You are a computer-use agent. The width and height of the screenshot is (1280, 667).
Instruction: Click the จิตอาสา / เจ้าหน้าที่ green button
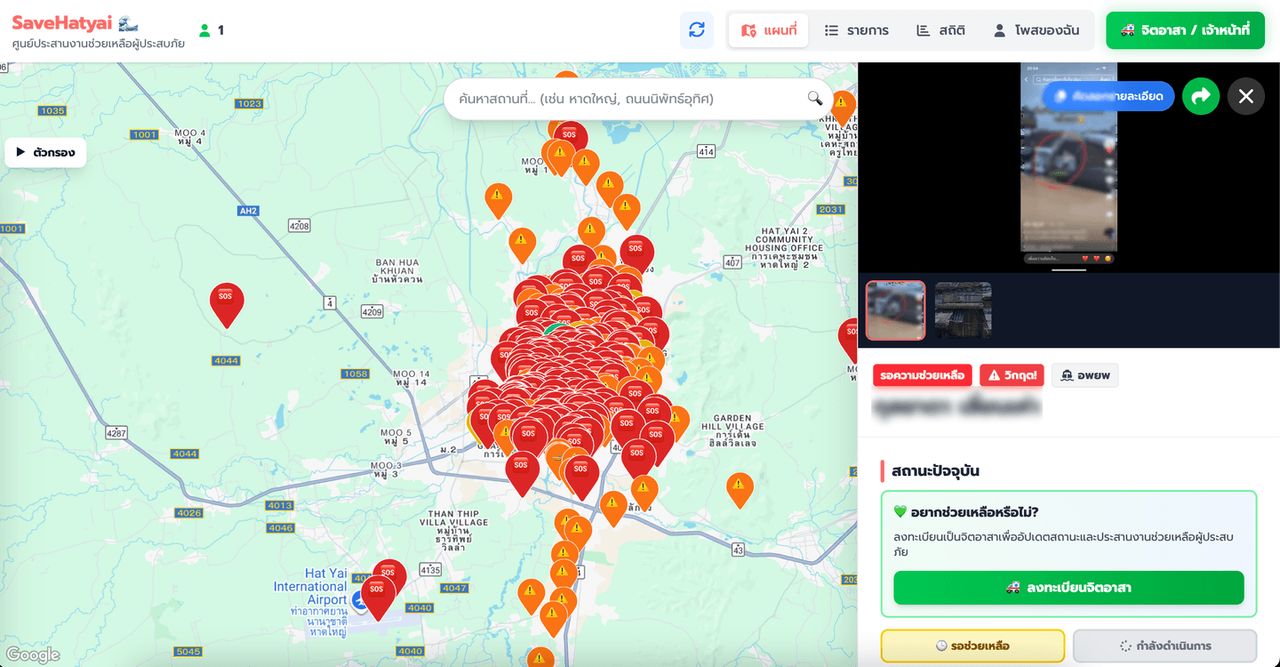coord(1185,30)
